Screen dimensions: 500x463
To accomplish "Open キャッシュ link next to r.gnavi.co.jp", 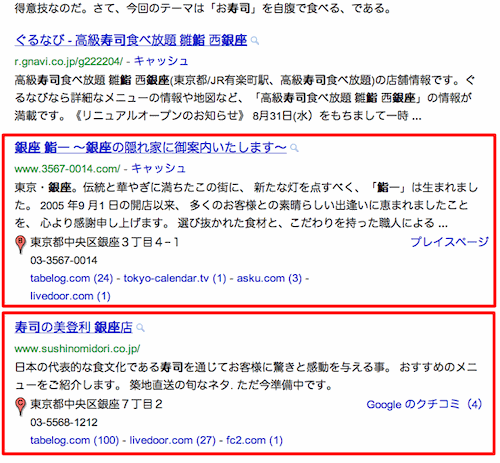I will coord(161,61).
